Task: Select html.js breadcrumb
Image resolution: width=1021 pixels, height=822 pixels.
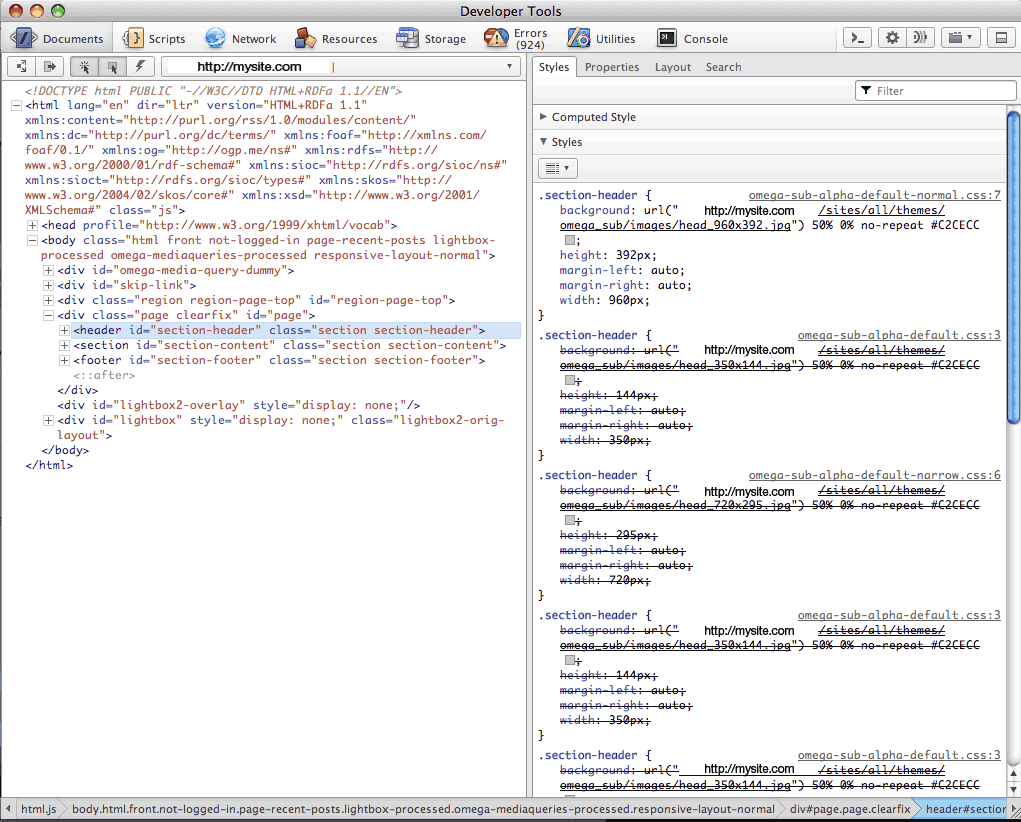Action: 38,809
